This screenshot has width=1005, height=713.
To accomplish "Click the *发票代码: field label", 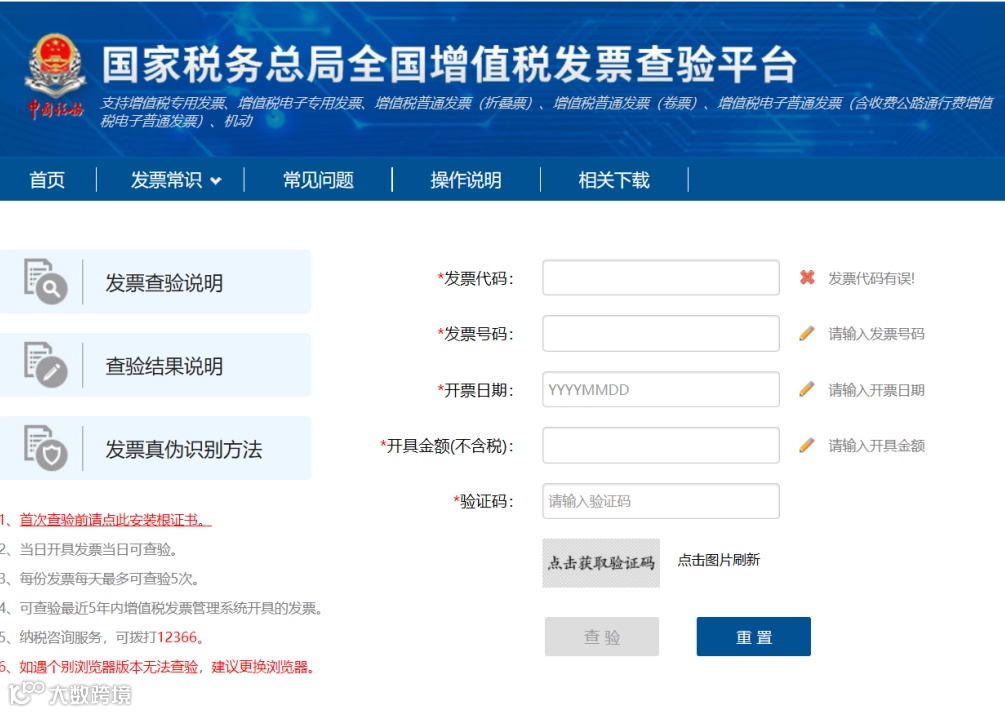I will pos(475,278).
